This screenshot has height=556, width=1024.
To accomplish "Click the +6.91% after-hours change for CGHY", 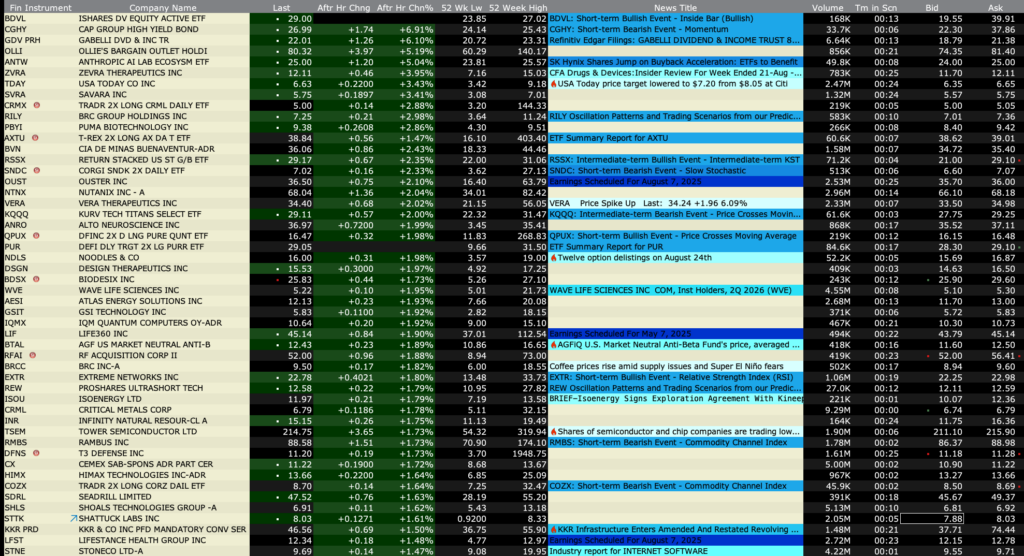I will 415,29.
